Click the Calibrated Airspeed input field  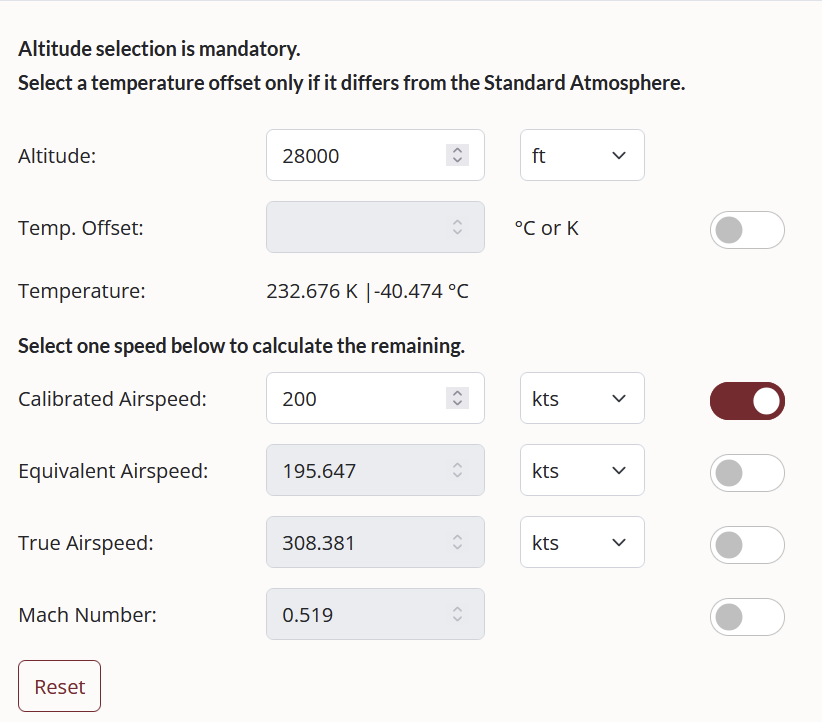click(x=360, y=398)
